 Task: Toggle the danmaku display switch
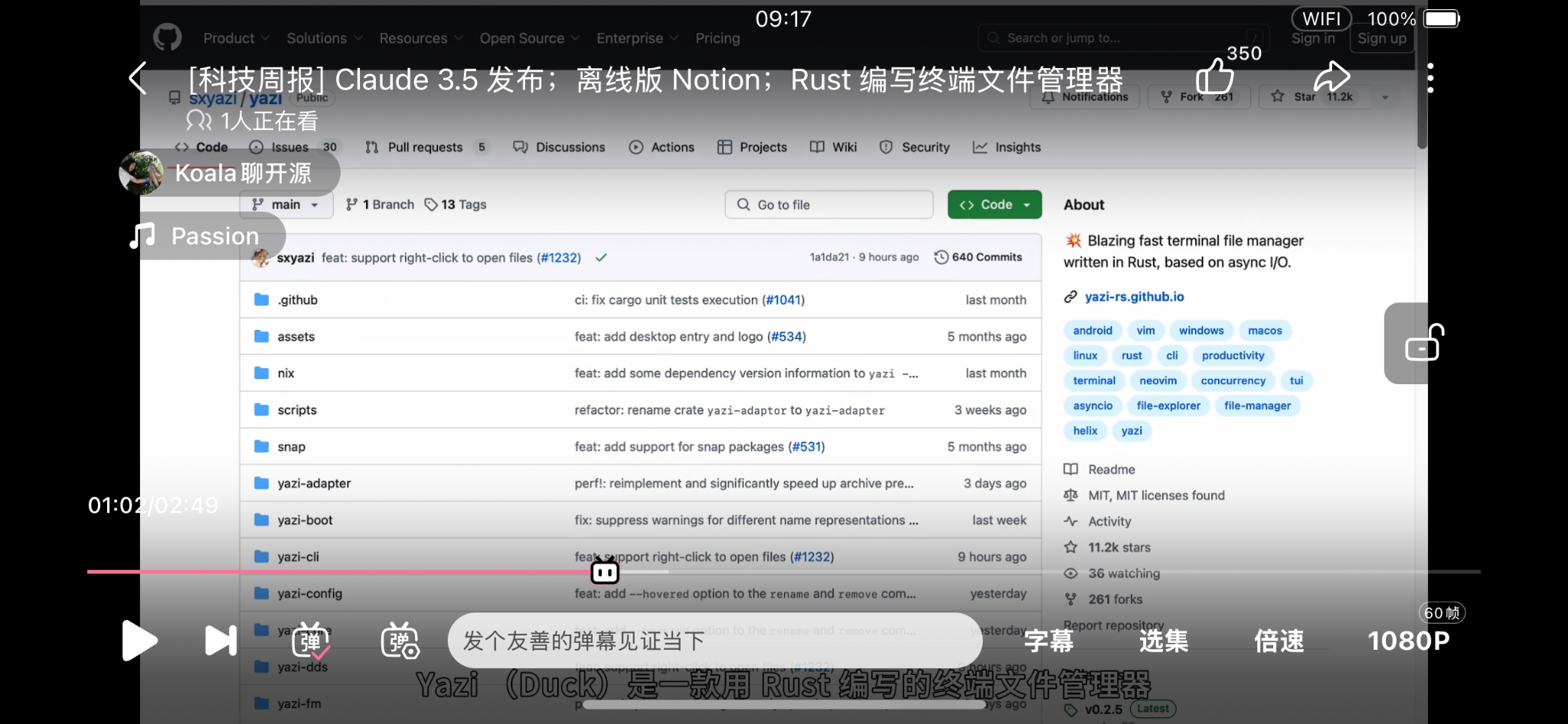tap(311, 641)
